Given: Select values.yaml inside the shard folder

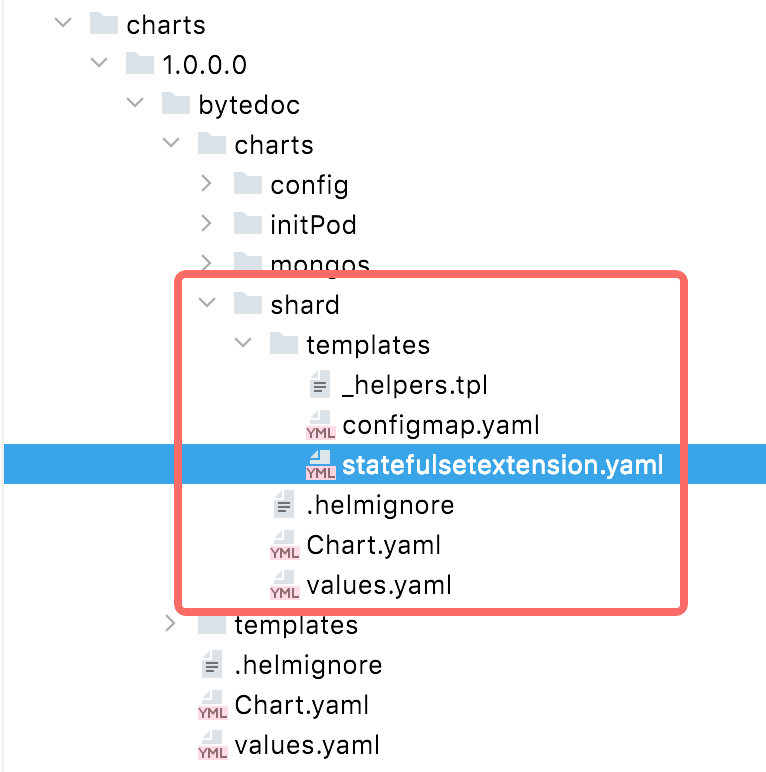Looking at the screenshot, I should click(x=379, y=585).
